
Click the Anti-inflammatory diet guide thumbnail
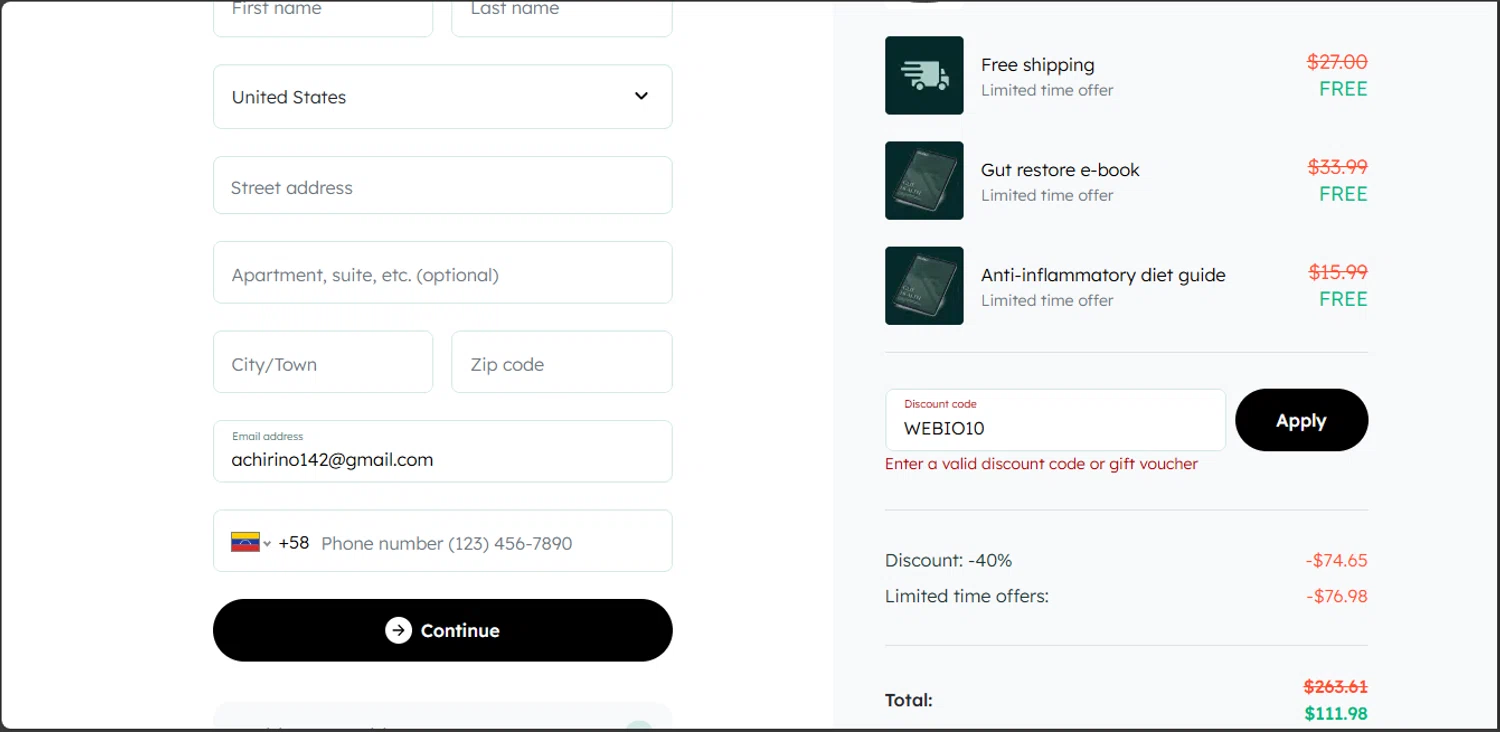tap(924, 285)
